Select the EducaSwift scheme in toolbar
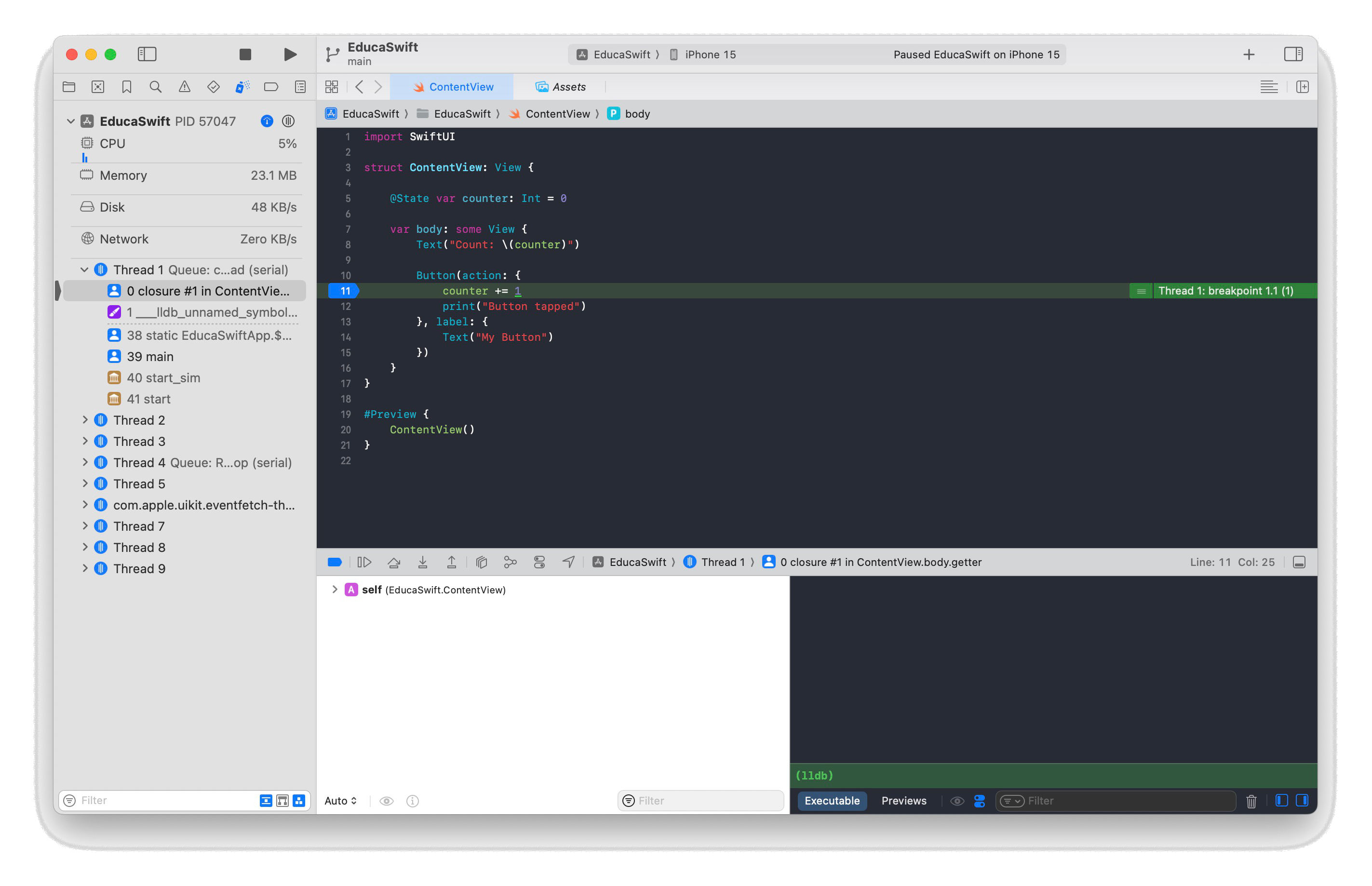The image size is (1372, 886). click(x=614, y=54)
